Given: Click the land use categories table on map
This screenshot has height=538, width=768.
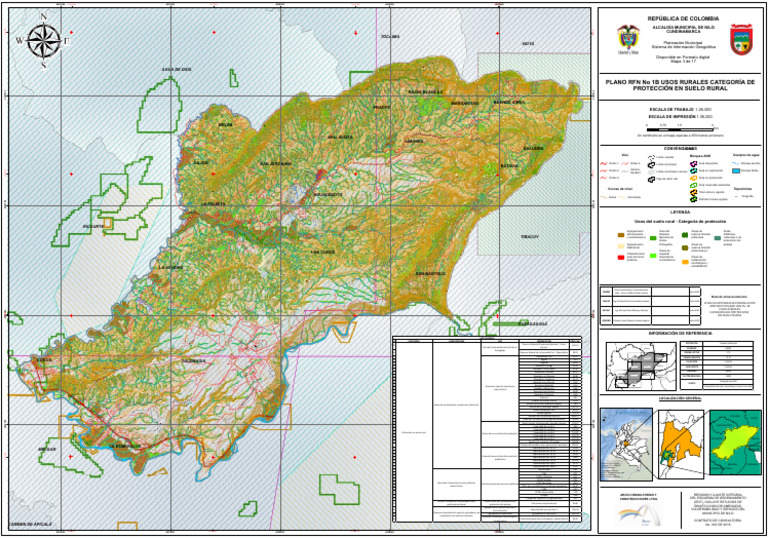Looking at the screenshot, I should 487,429.
